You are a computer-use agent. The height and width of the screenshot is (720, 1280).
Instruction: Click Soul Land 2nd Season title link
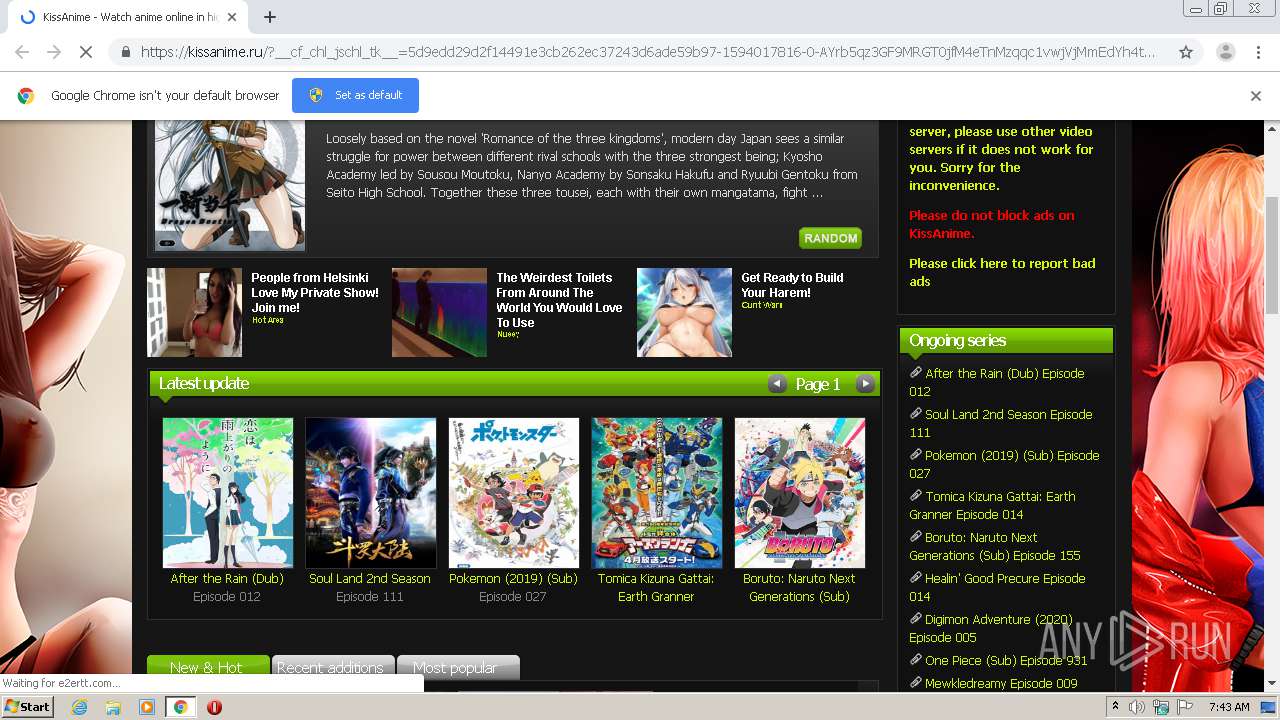click(370, 578)
